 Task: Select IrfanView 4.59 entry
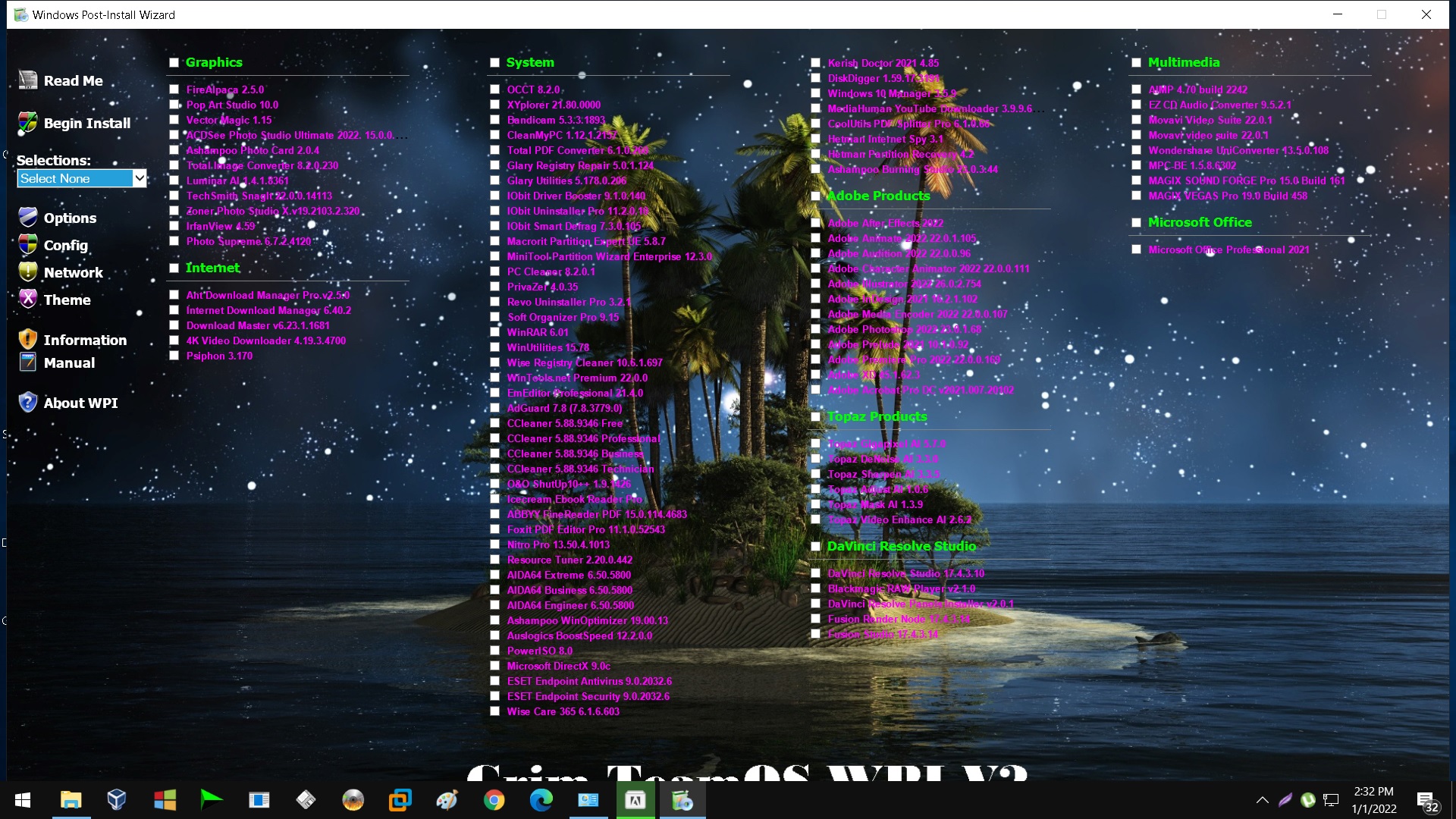pos(220,226)
